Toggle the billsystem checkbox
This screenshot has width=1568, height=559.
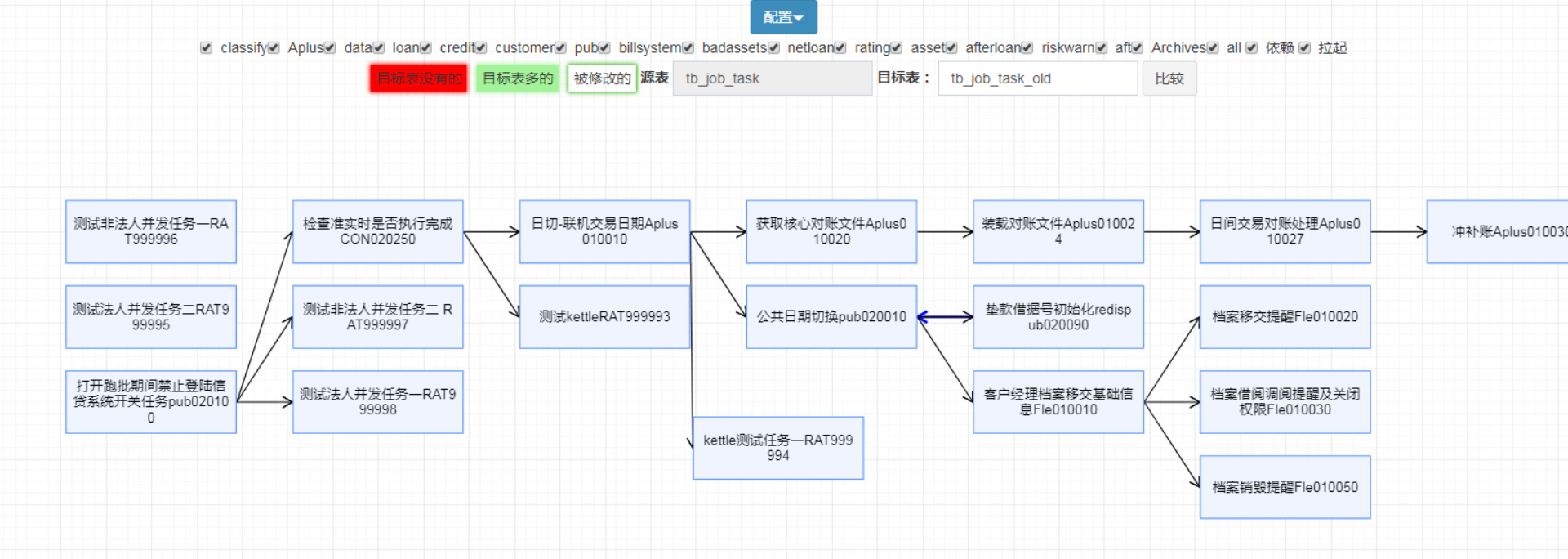click(604, 48)
